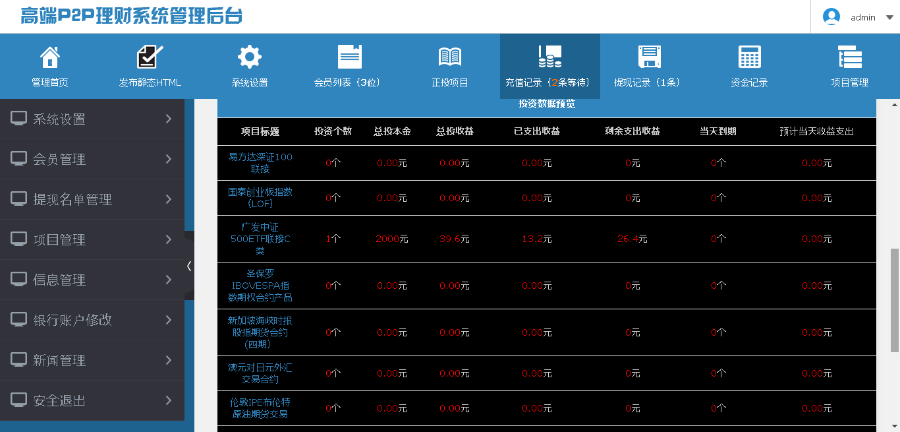The width and height of the screenshot is (900, 432).
Task: Open project link 澳元对日元外汇交易合约
Action: (260, 373)
